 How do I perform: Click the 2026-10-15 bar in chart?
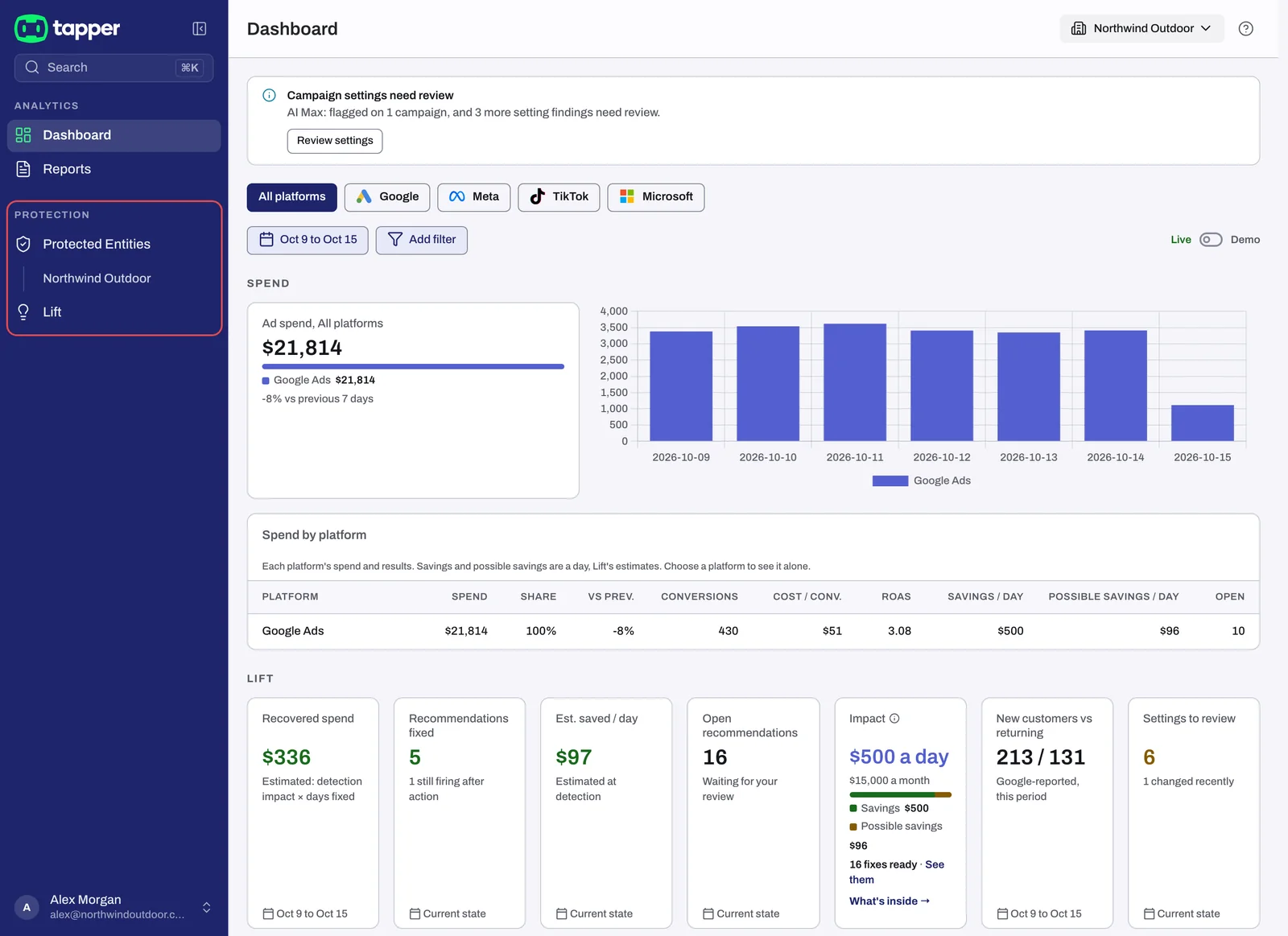coord(1202,423)
